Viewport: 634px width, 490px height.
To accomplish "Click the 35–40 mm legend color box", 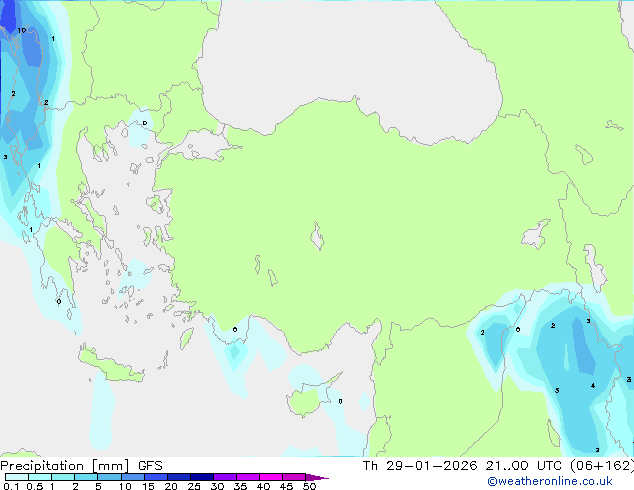I will [247, 477].
